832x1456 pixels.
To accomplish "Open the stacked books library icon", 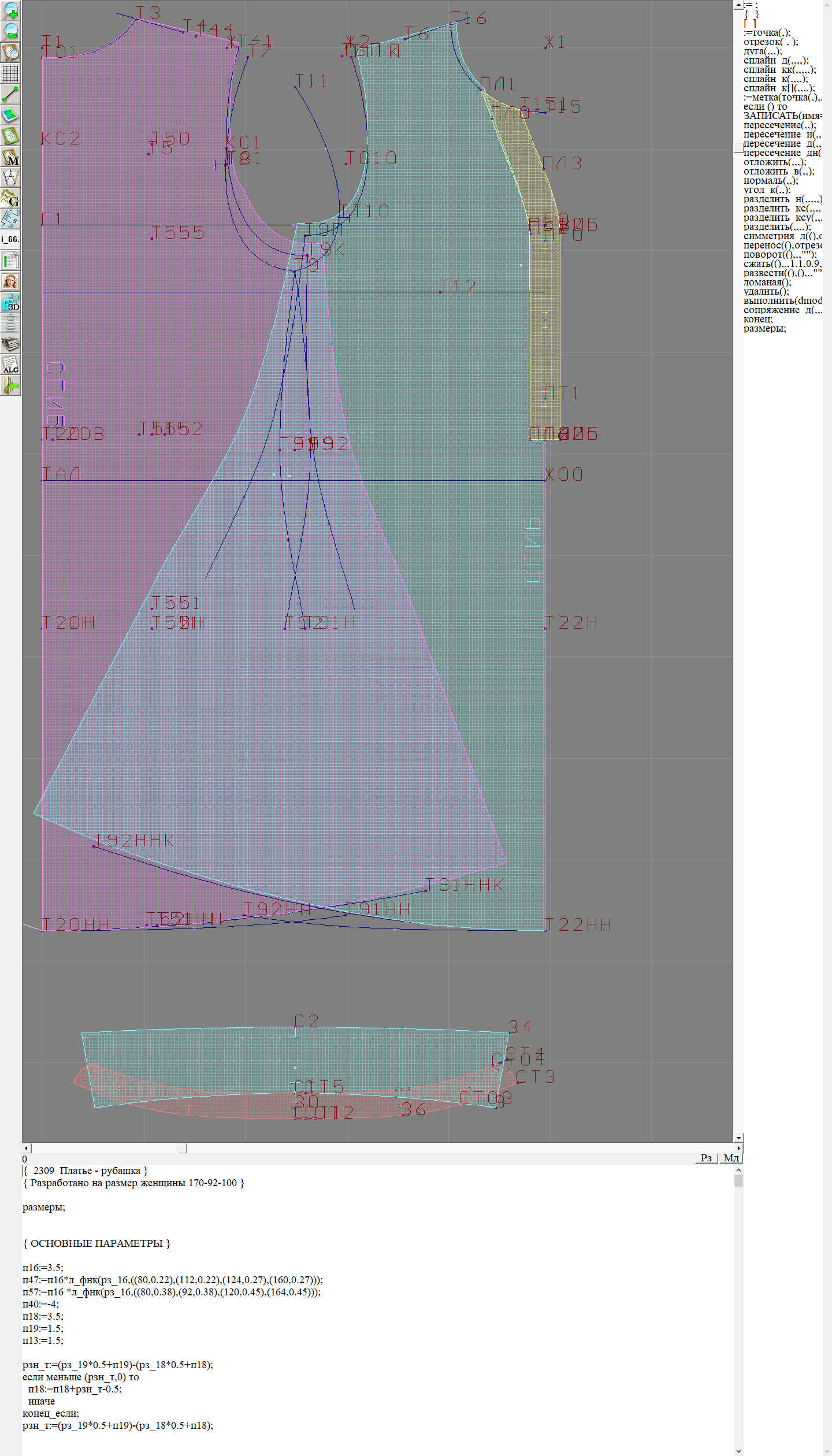I will coord(10,344).
